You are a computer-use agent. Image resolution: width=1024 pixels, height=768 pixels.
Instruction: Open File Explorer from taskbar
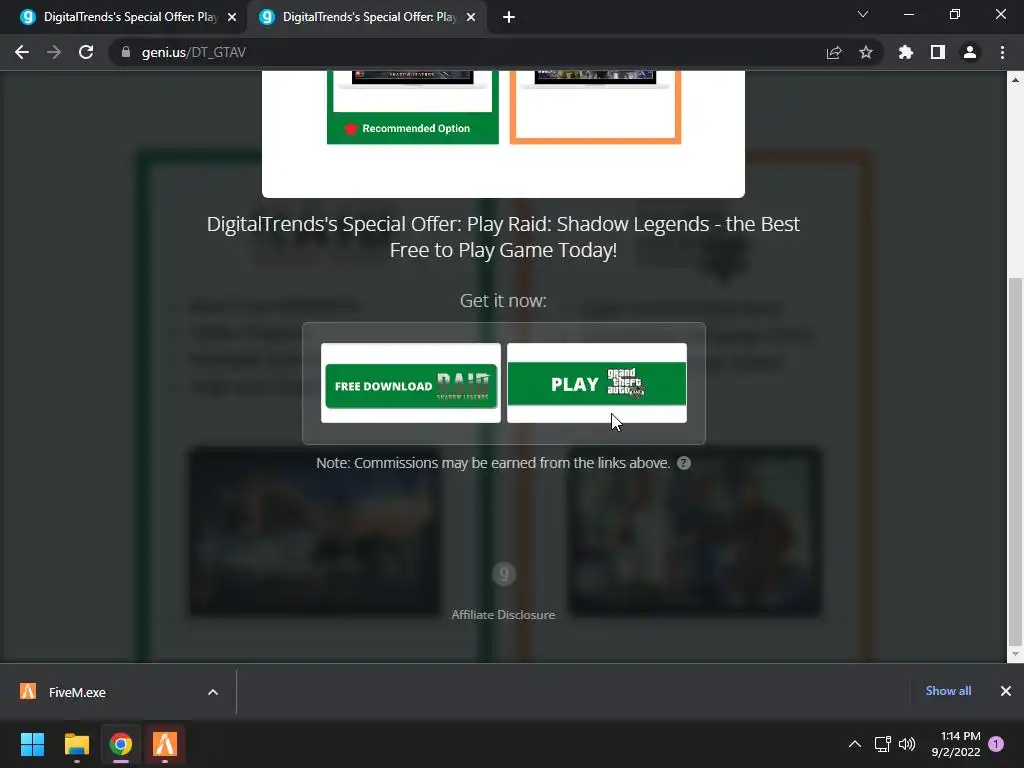click(x=76, y=744)
